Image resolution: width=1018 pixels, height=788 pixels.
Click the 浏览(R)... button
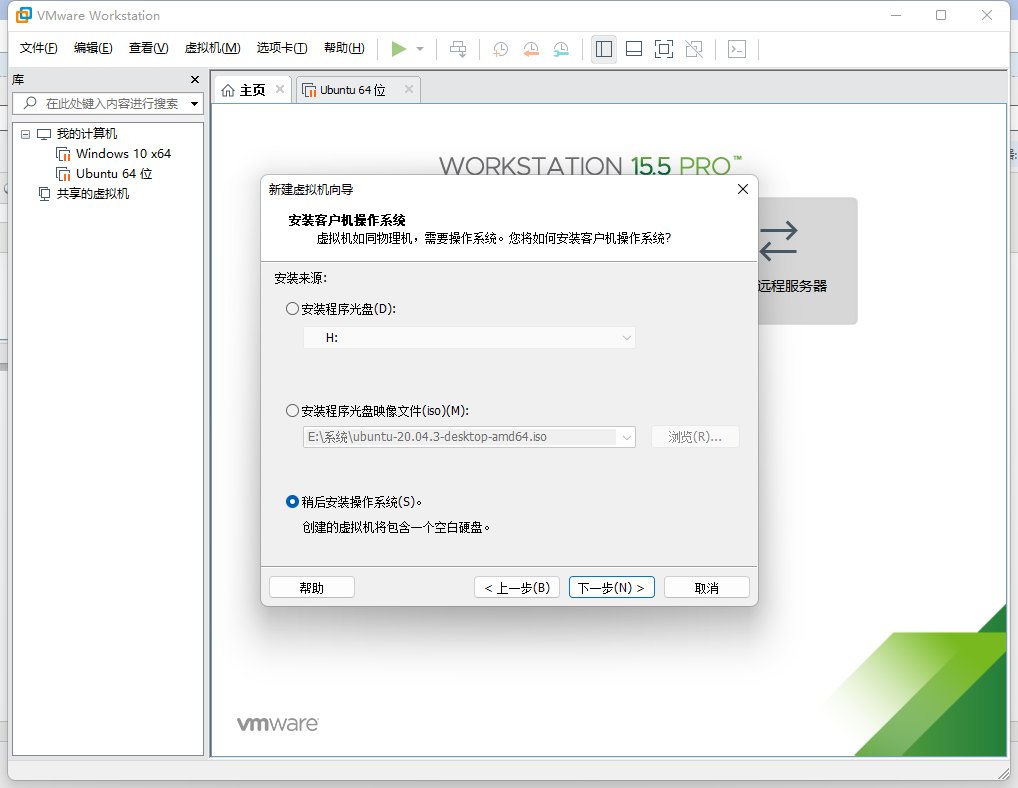click(695, 437)
